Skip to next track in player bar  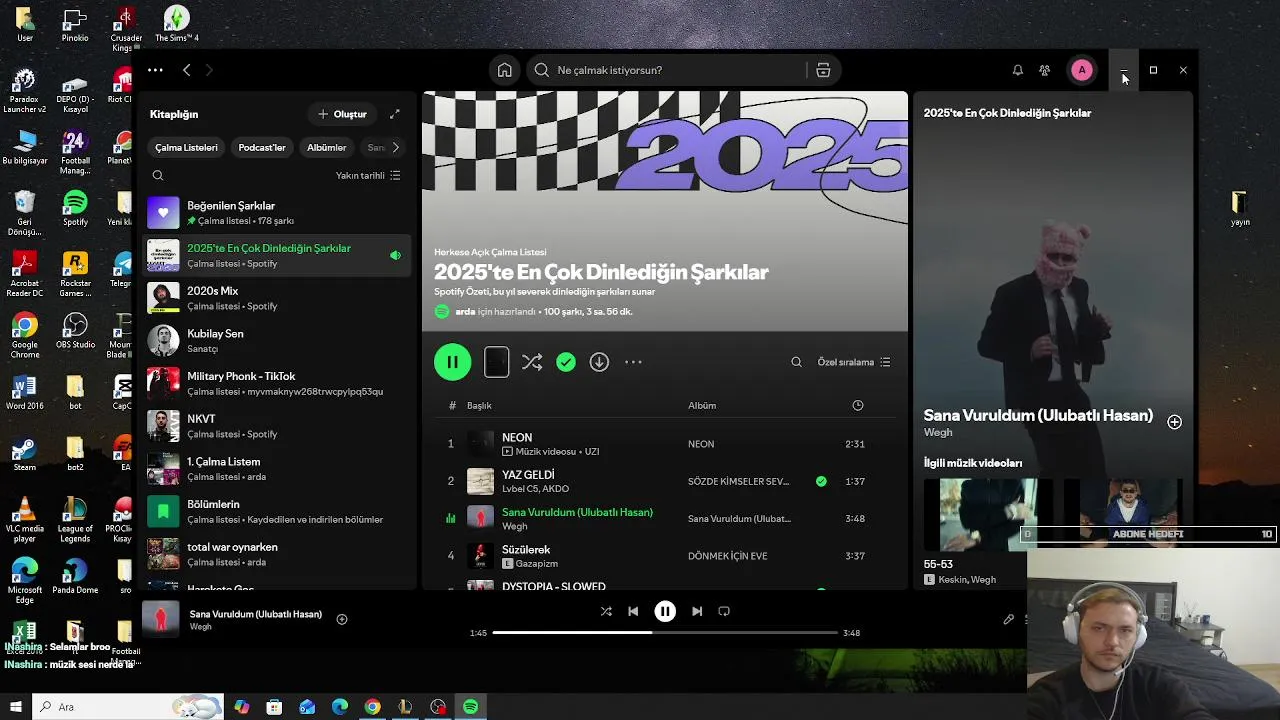click(697, 611)
